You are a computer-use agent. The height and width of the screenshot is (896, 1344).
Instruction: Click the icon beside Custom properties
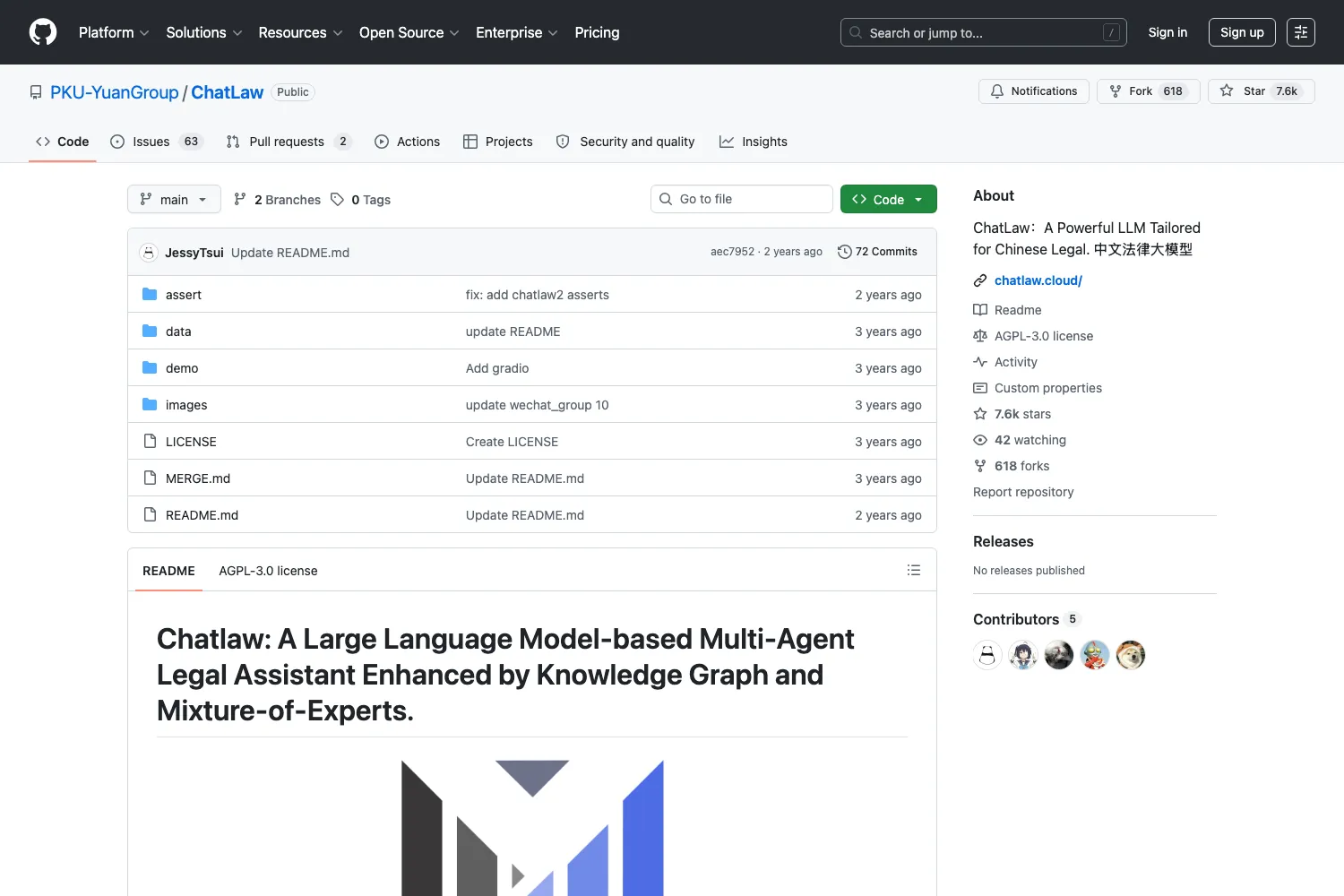pyautogui.click(x=980, y=388)
